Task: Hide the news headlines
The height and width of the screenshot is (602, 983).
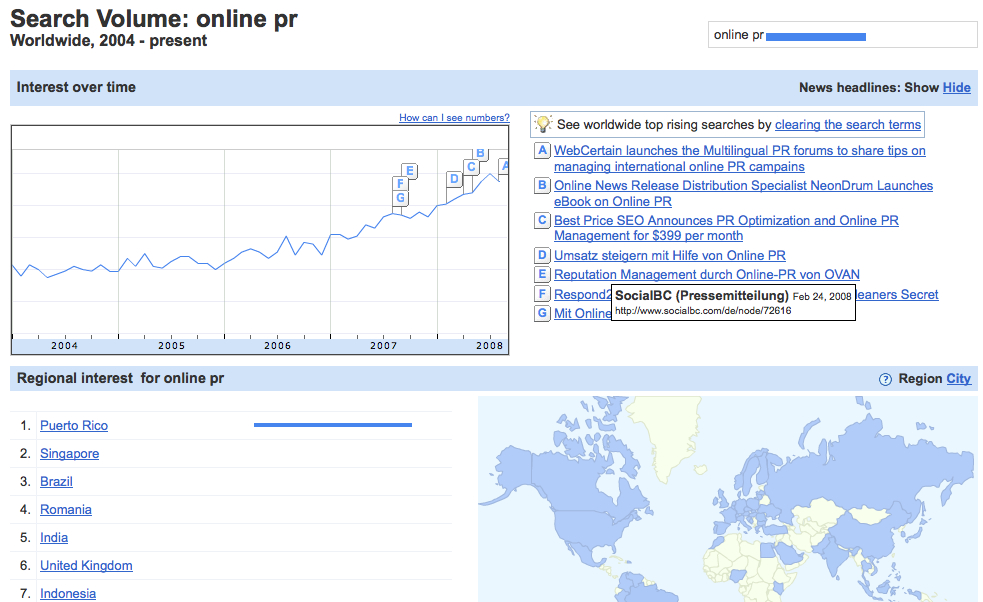Action: tap(956, 88)
